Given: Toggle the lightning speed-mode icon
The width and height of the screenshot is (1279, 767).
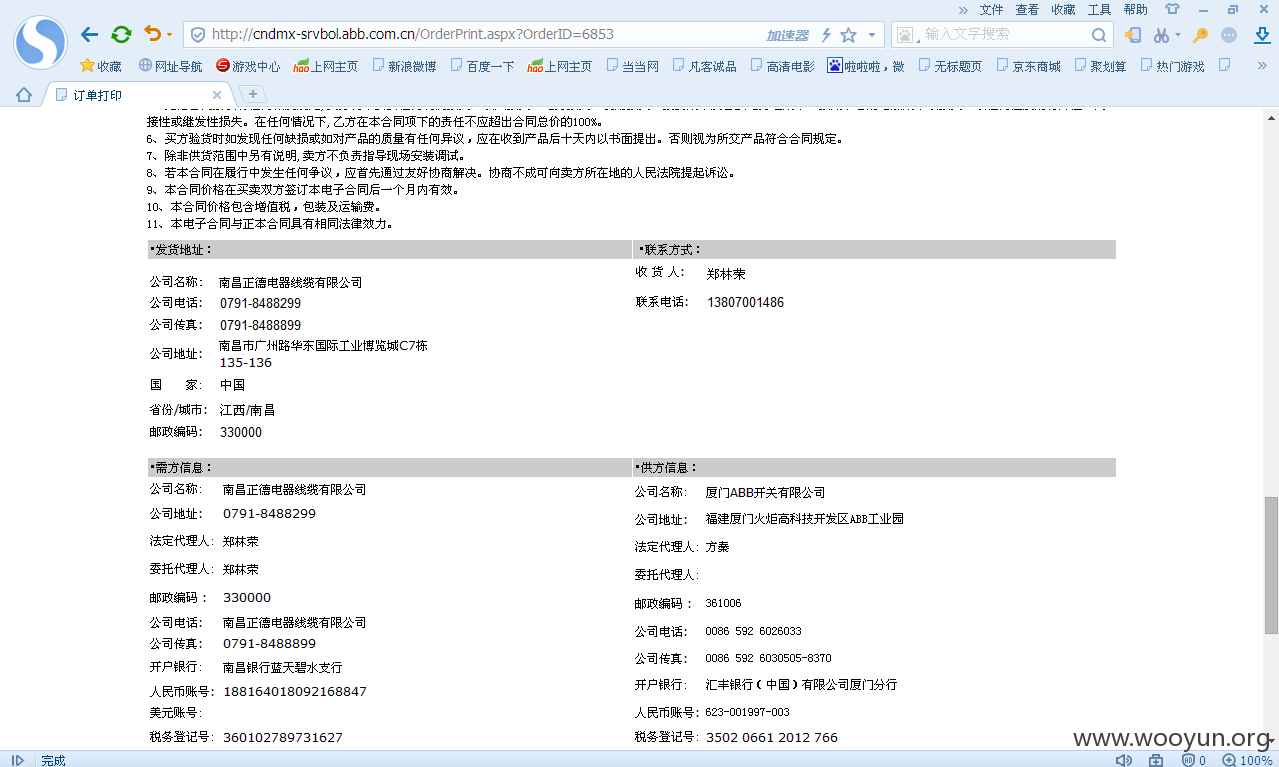Looking at the screenshot, I should [x=826, y=35].
